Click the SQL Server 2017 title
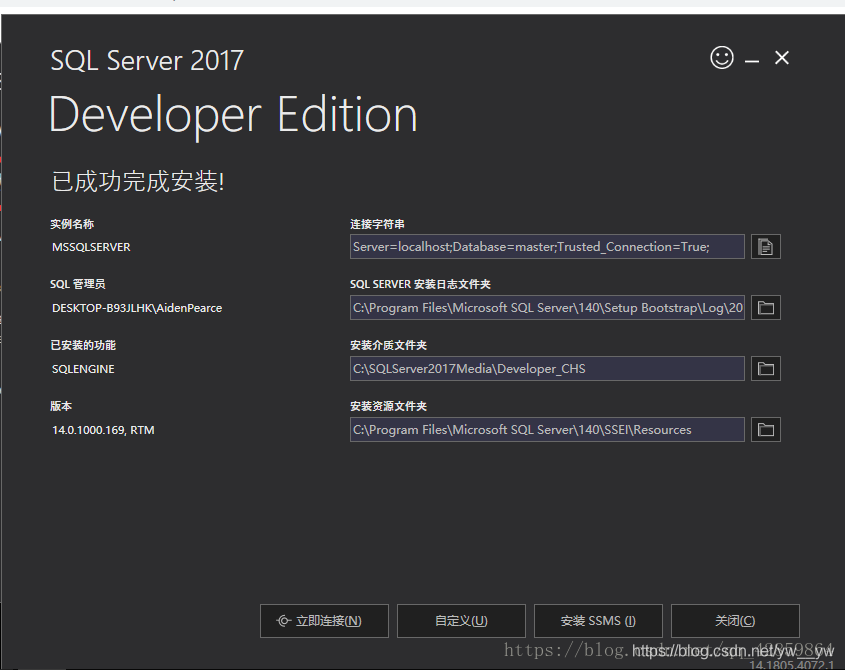845x670 pixels. coord(147,60)
